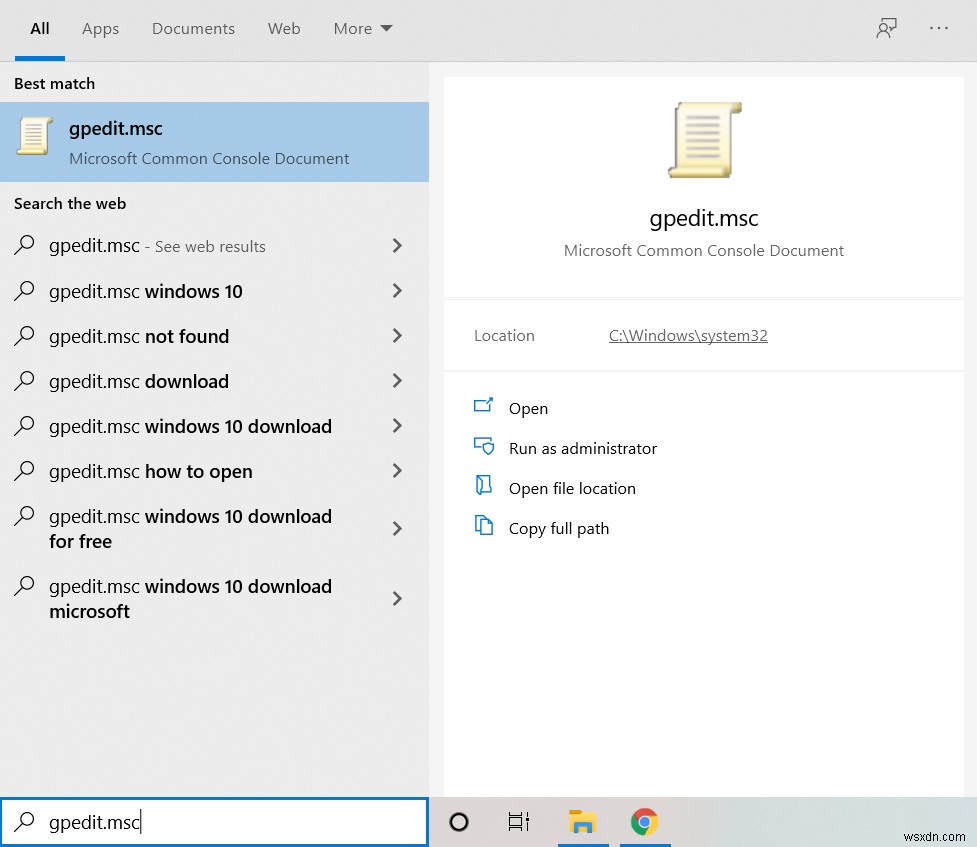977x847 pixels.
Task: Click the Cortana circle on the taskbar
Action: 458,822
